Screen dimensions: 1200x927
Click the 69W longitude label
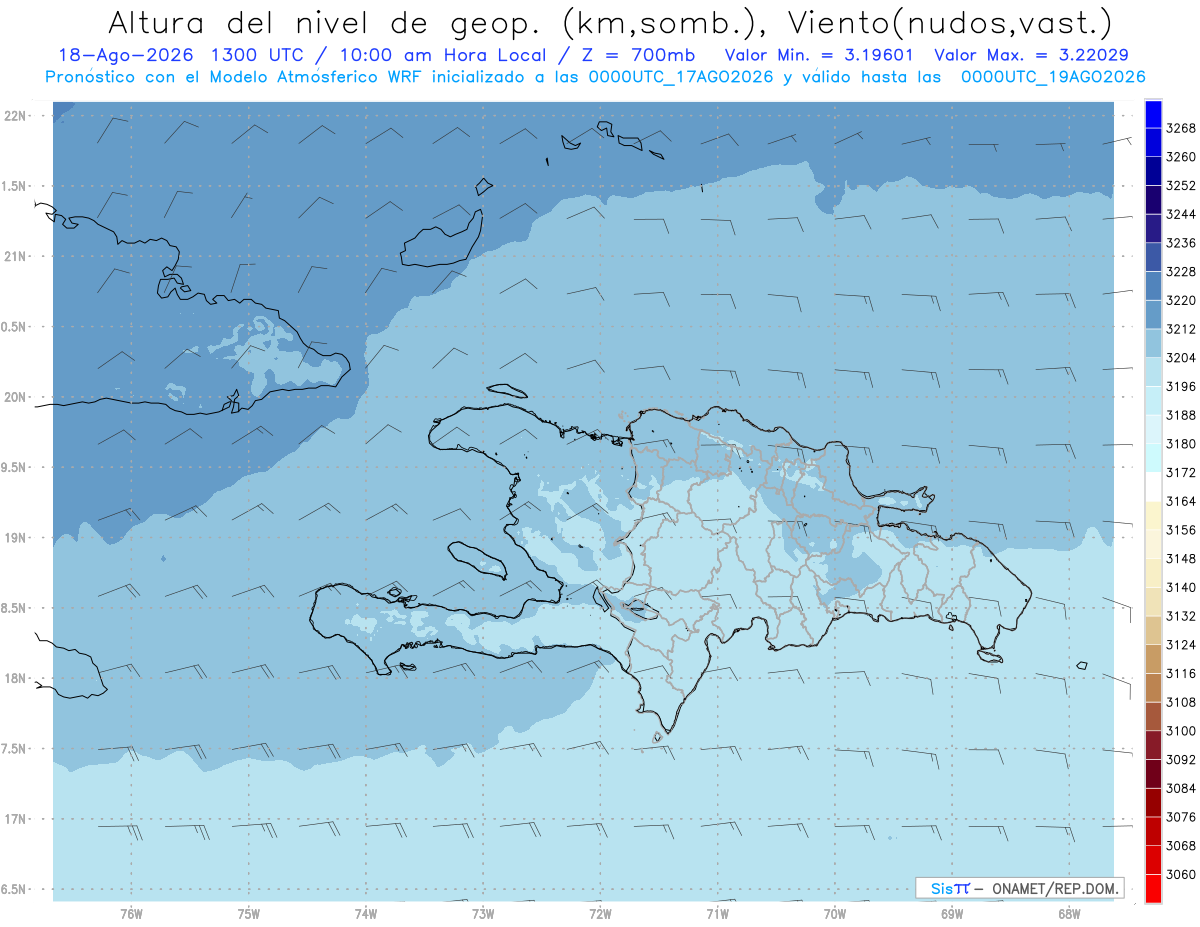click(952, 914)
